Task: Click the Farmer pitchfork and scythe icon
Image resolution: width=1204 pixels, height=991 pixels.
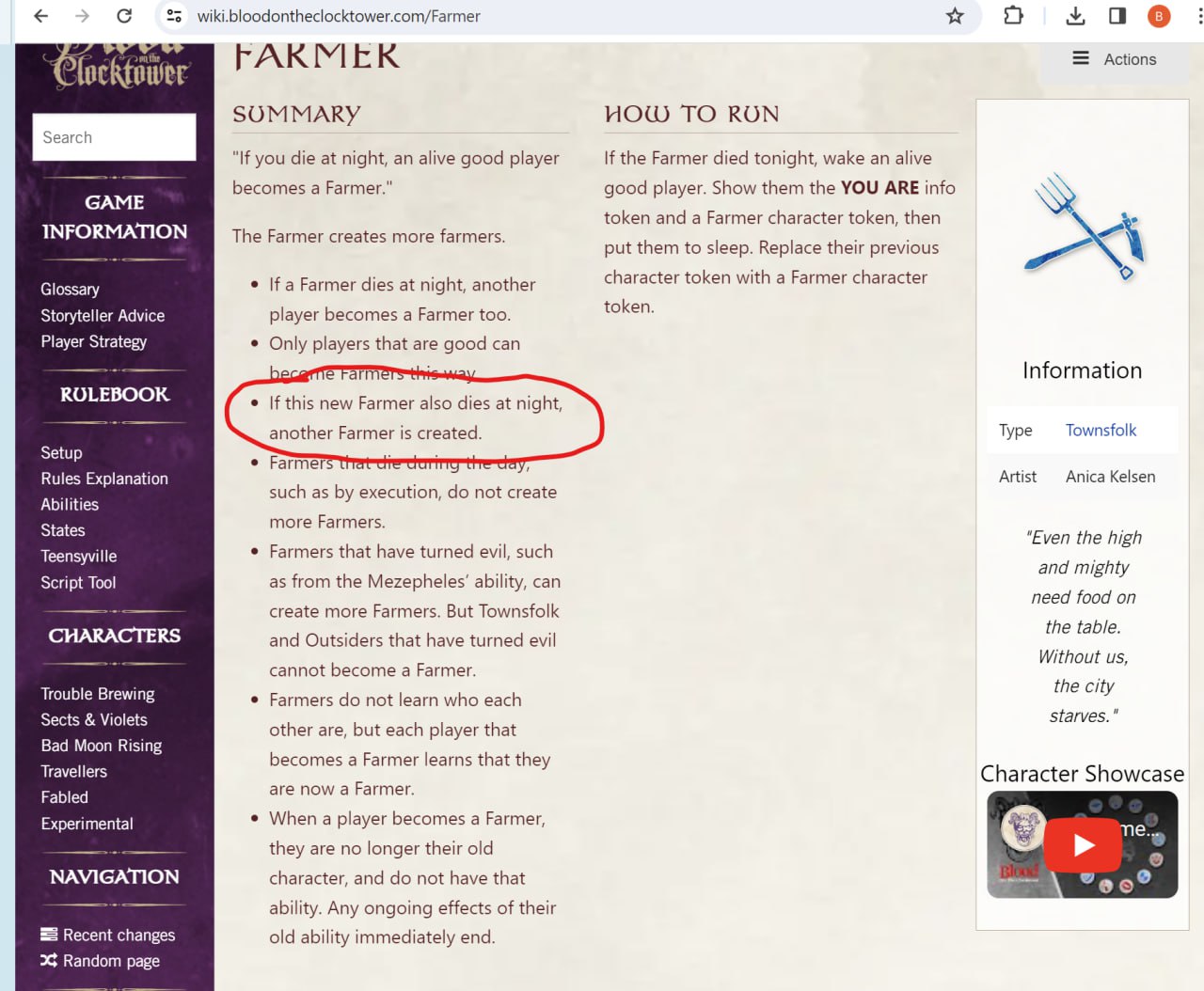Action: (x=1084, y=226)
